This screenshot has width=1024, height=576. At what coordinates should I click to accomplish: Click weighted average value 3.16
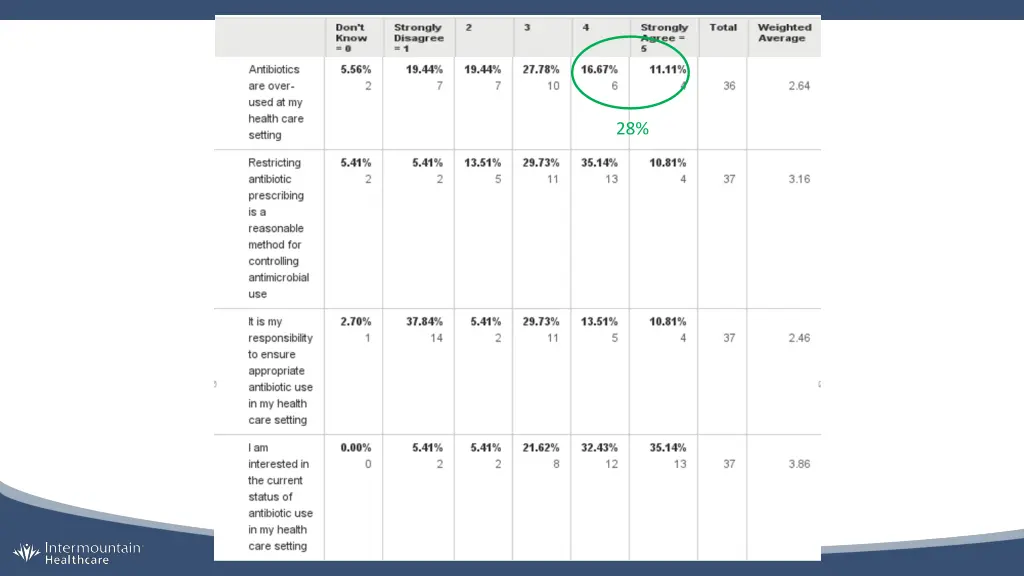799,179
